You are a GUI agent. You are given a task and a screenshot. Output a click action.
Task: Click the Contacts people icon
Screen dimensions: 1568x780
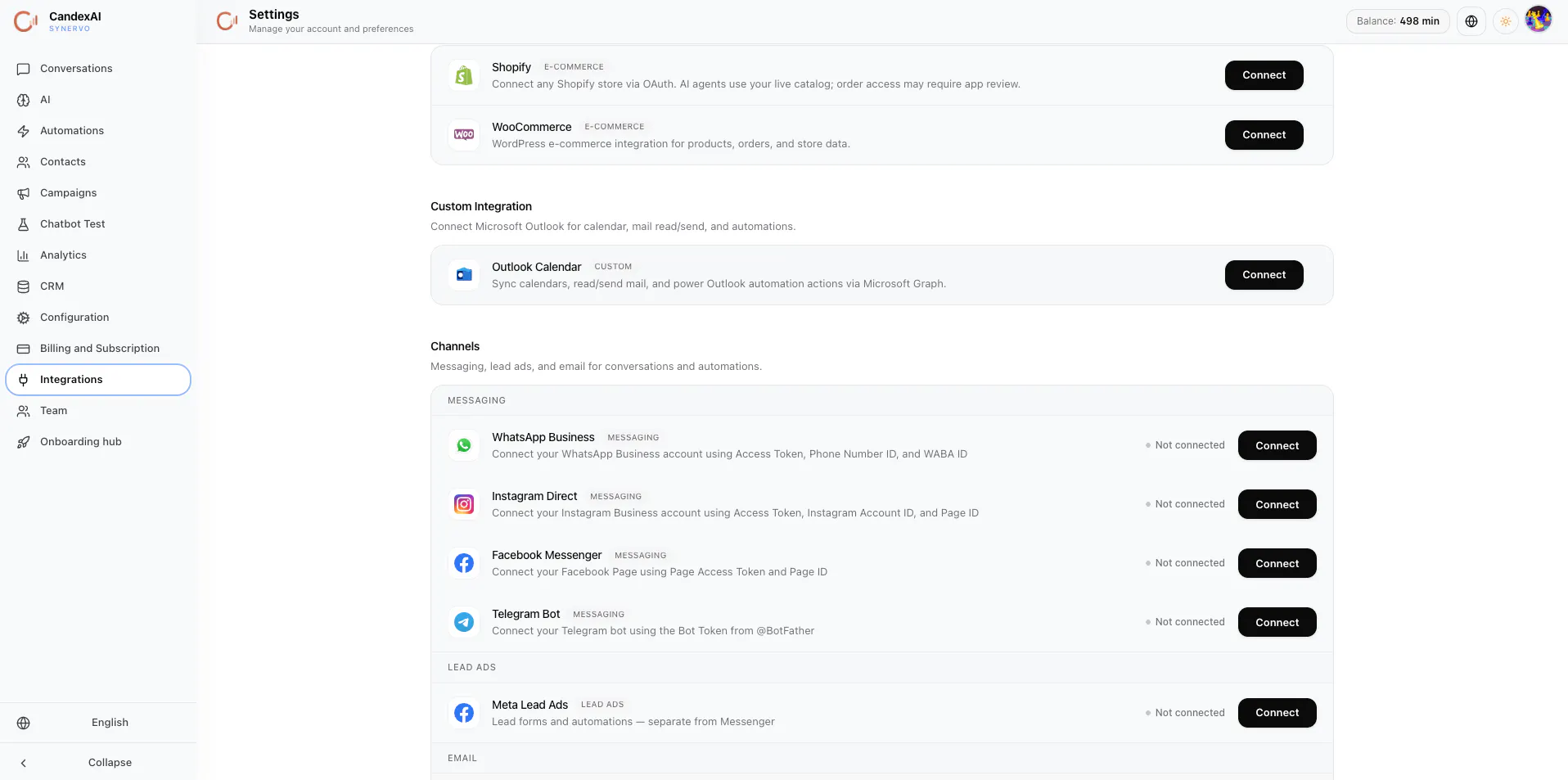click(24, 162)
